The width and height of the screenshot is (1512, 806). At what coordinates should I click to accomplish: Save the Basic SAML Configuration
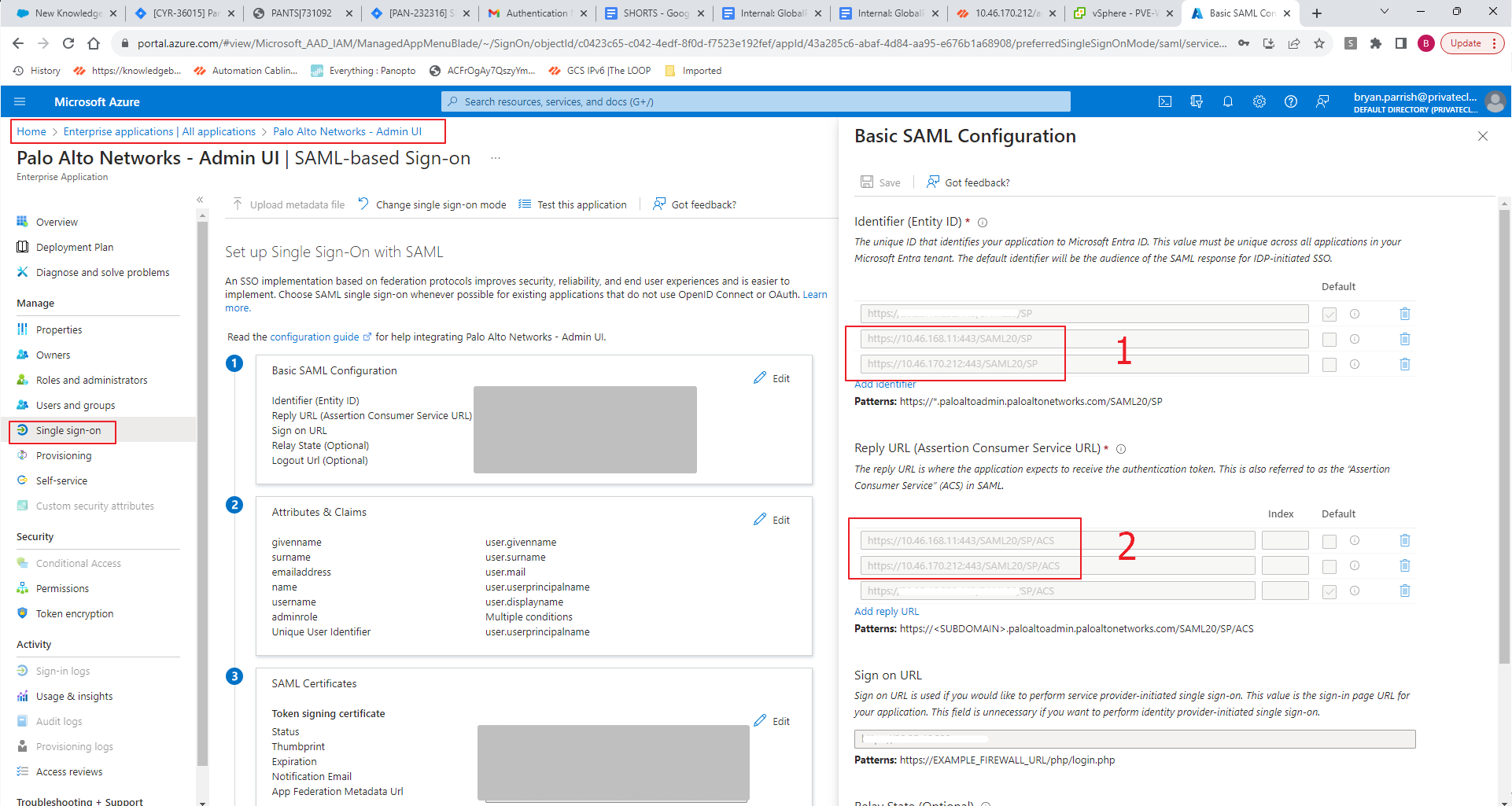880,182
